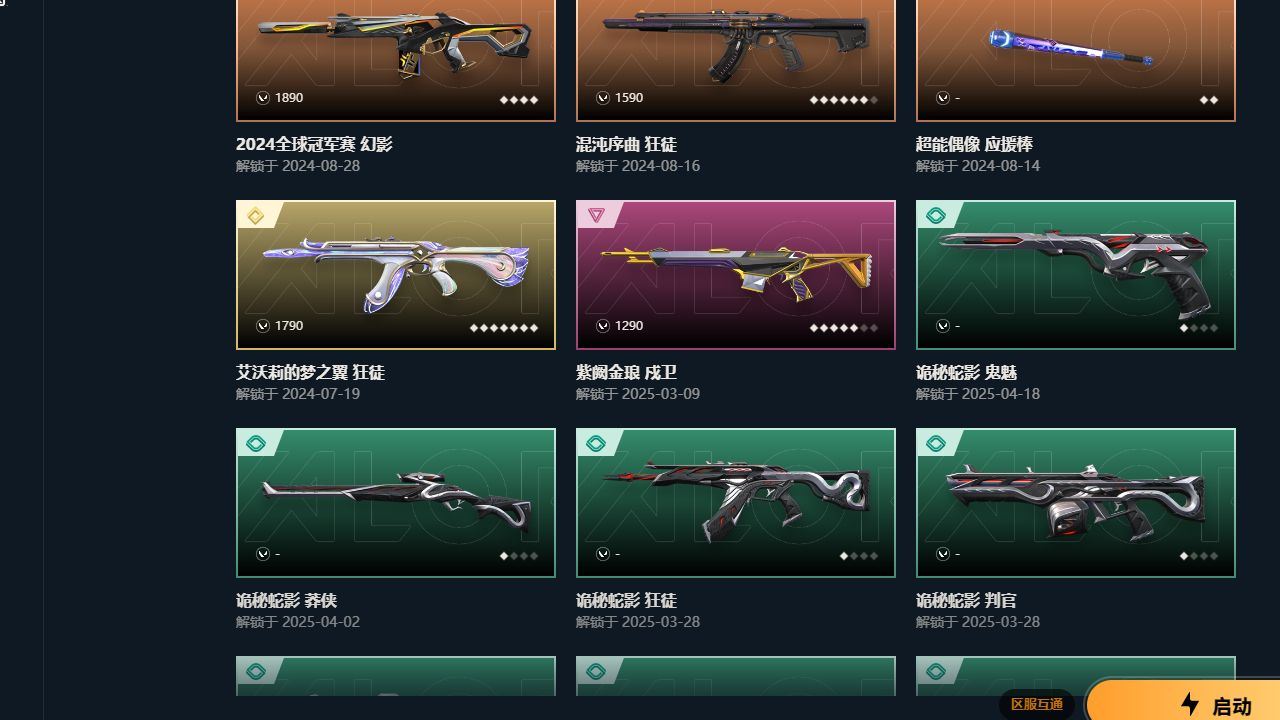Click the upgrade level diamonds on 艾沃莉的梦之翼
1280x720 pixels.
click(x=504, y=327)
